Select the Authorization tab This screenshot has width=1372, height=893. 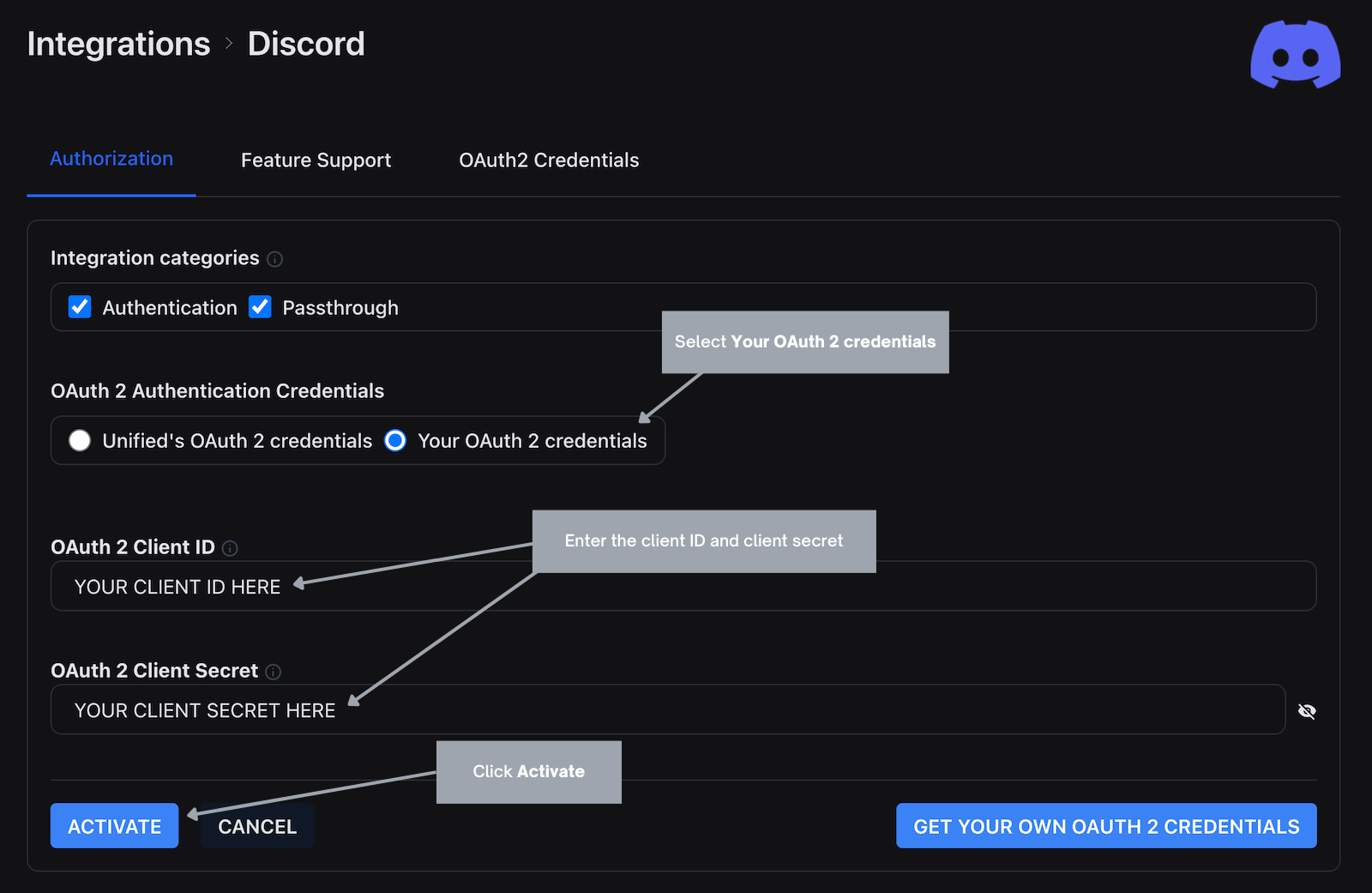(111, 159)
